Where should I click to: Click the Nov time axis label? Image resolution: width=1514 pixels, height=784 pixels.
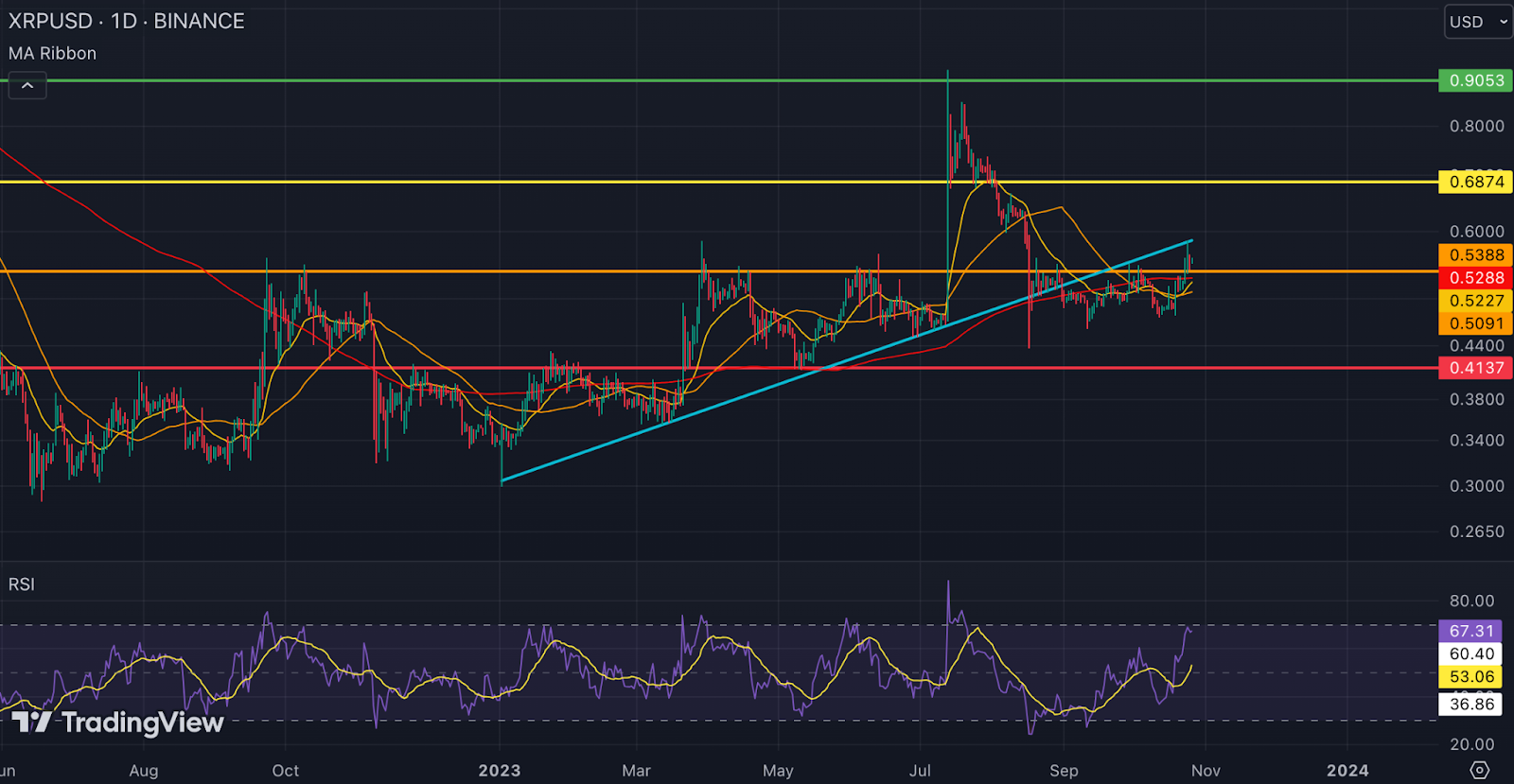(1206, 771)
